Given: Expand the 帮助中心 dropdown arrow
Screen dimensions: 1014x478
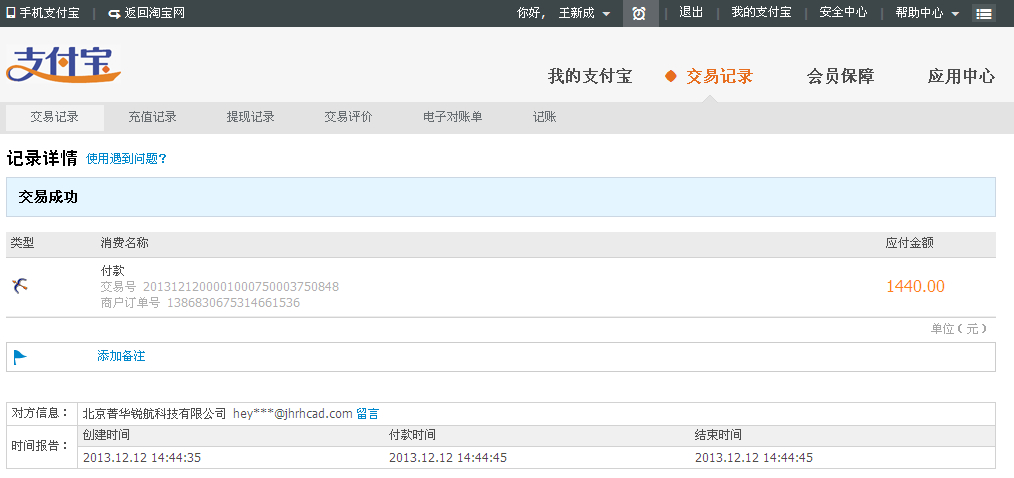Looking at the screenshot, I should coord(955,14).
